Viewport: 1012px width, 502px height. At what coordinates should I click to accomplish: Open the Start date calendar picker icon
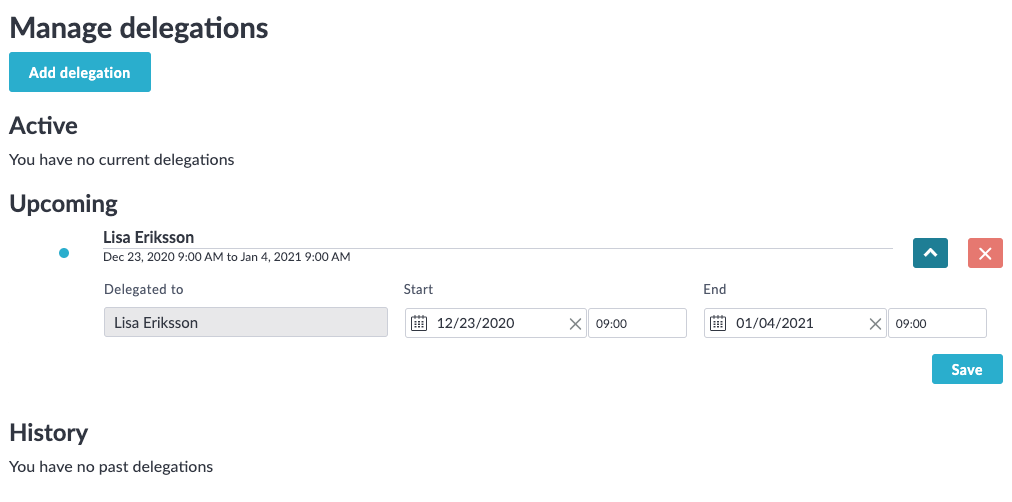pyautogui.click(x=420, y=323)
